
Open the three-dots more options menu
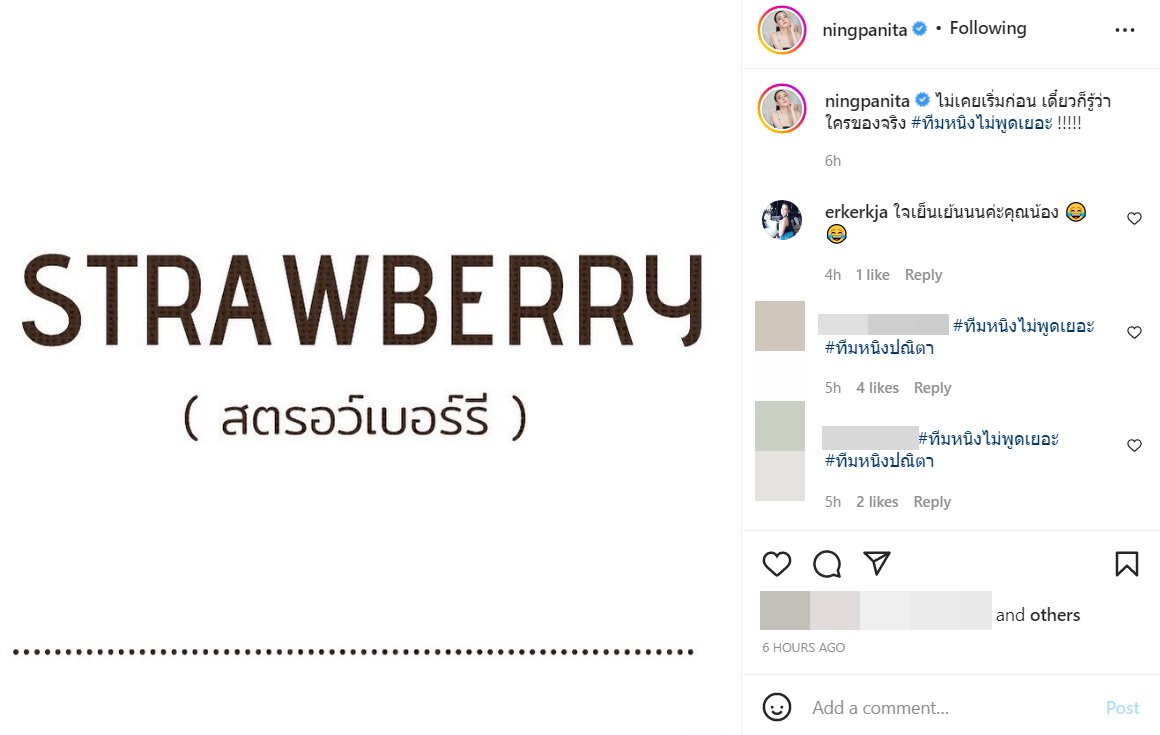tap(1124, 30)
